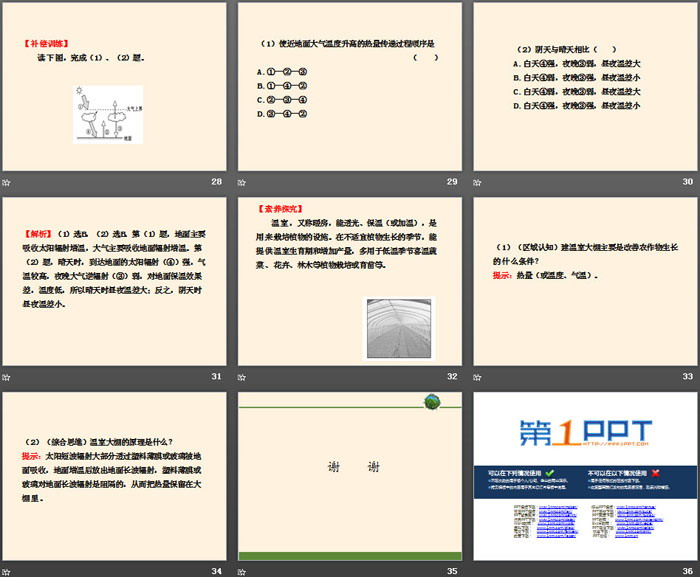Click the animation star icon under slide 28
Screen dimensions: 700x577
click(6, 182)
